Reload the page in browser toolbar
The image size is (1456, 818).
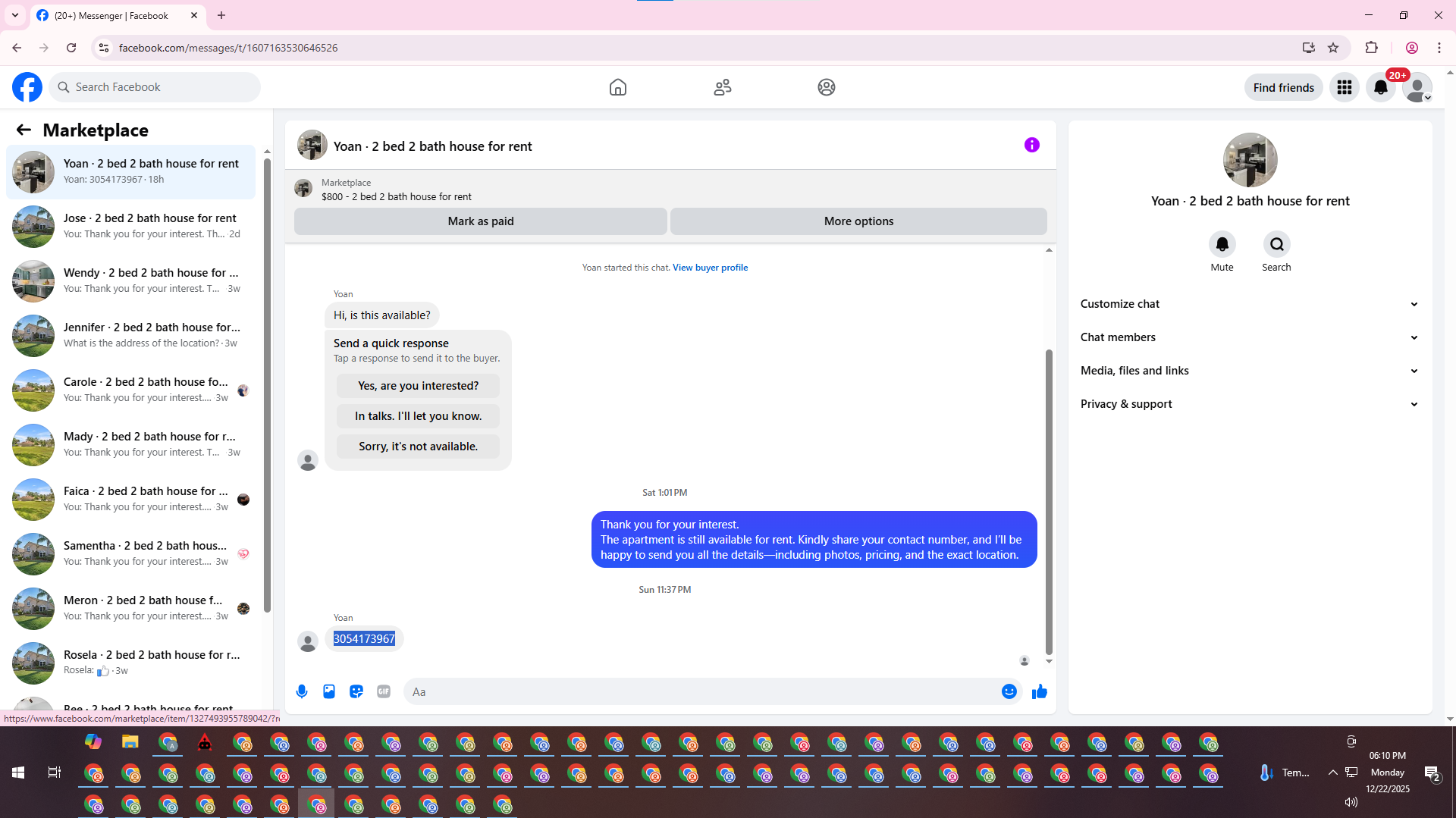point(71,48)
